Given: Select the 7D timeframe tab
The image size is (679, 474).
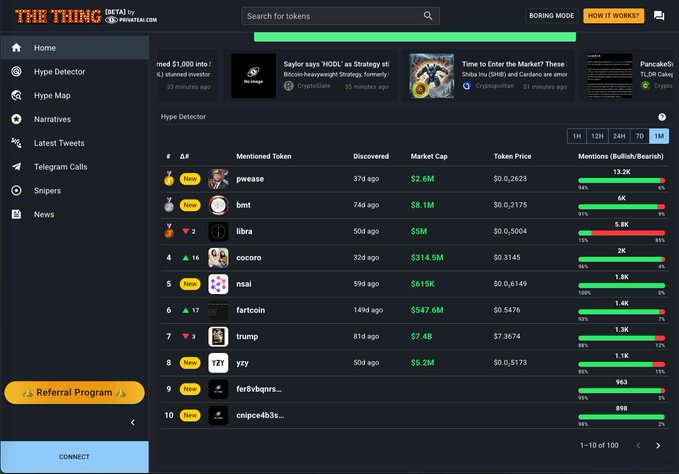Looking at the screenshot, I should (640, 136).
